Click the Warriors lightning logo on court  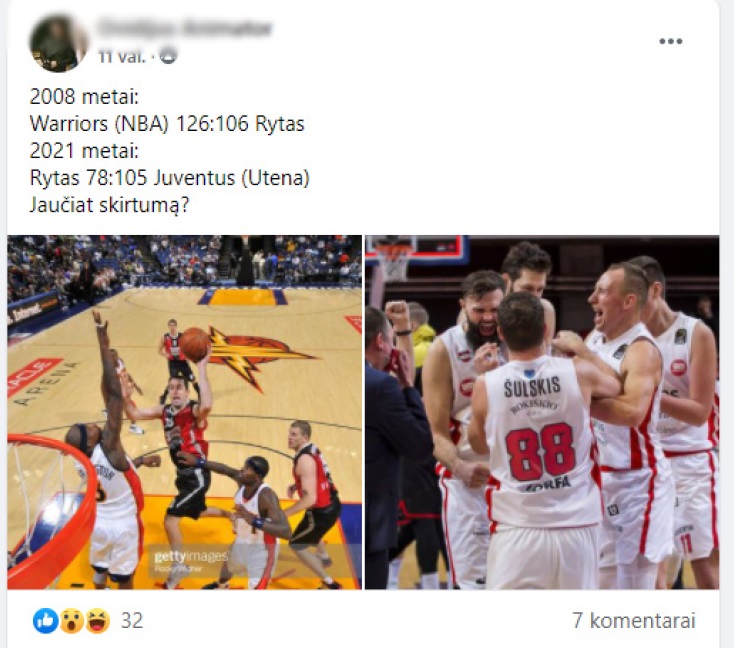coord(255,355)
